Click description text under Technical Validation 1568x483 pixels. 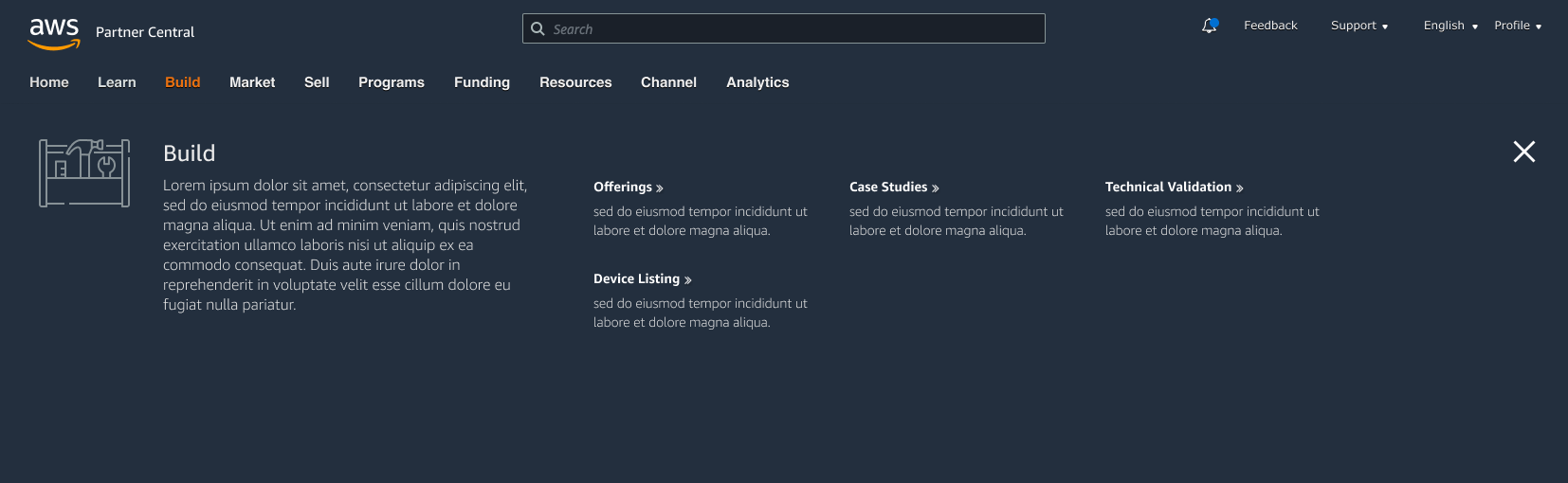[1212, 222]
